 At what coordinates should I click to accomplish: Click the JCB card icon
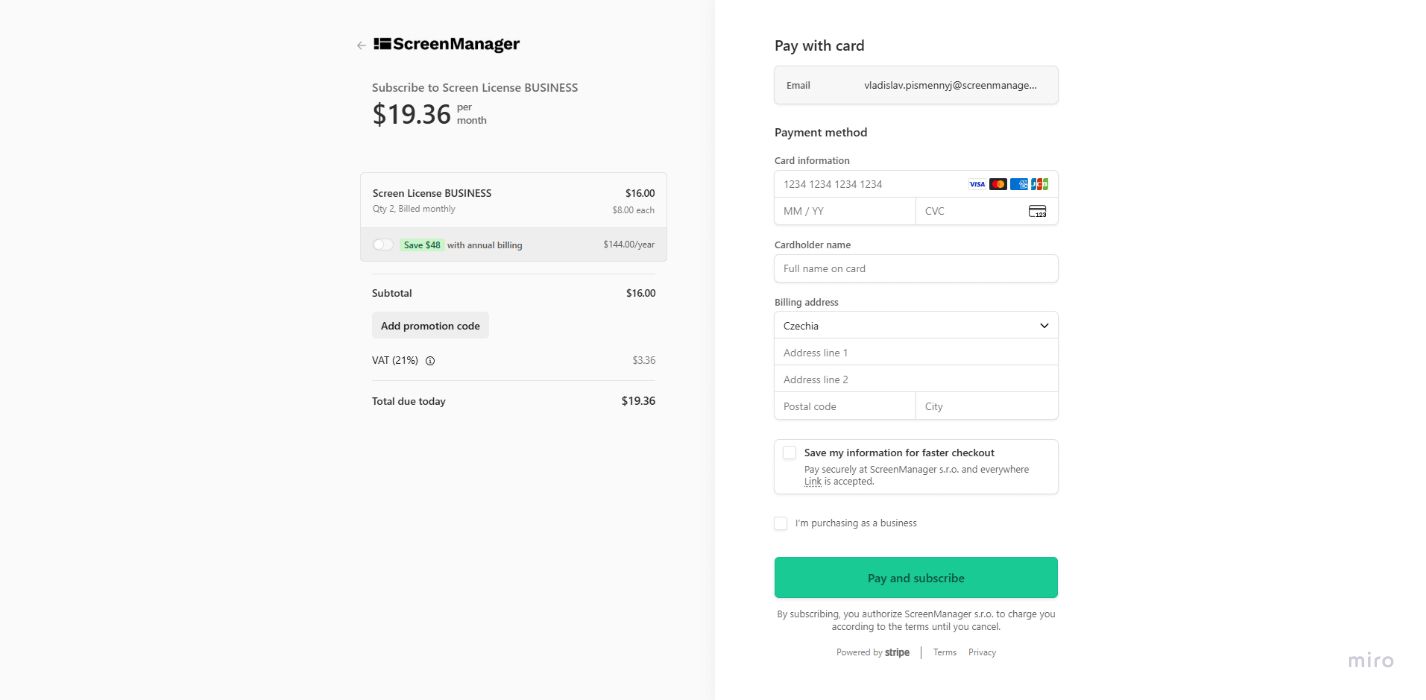(1040, 184)
